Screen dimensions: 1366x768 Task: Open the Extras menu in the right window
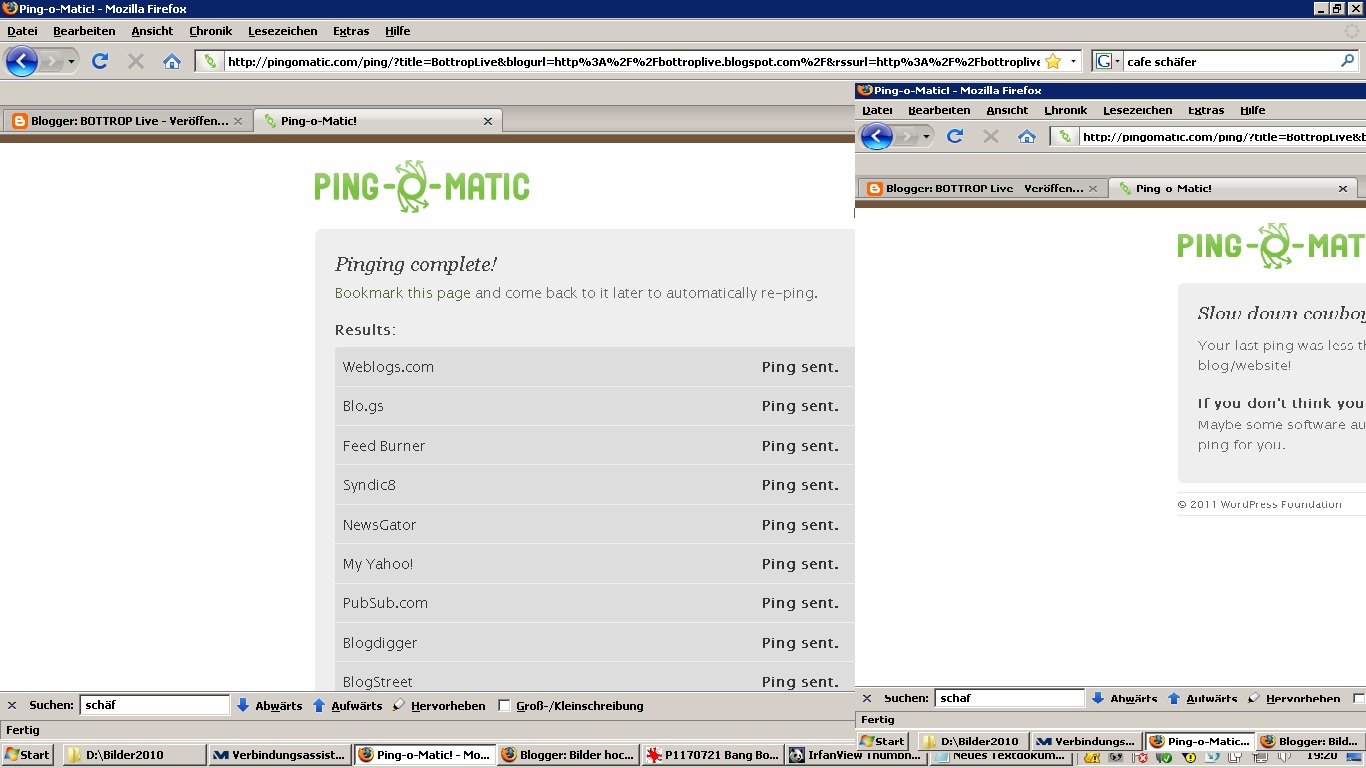click(1206, 110)
